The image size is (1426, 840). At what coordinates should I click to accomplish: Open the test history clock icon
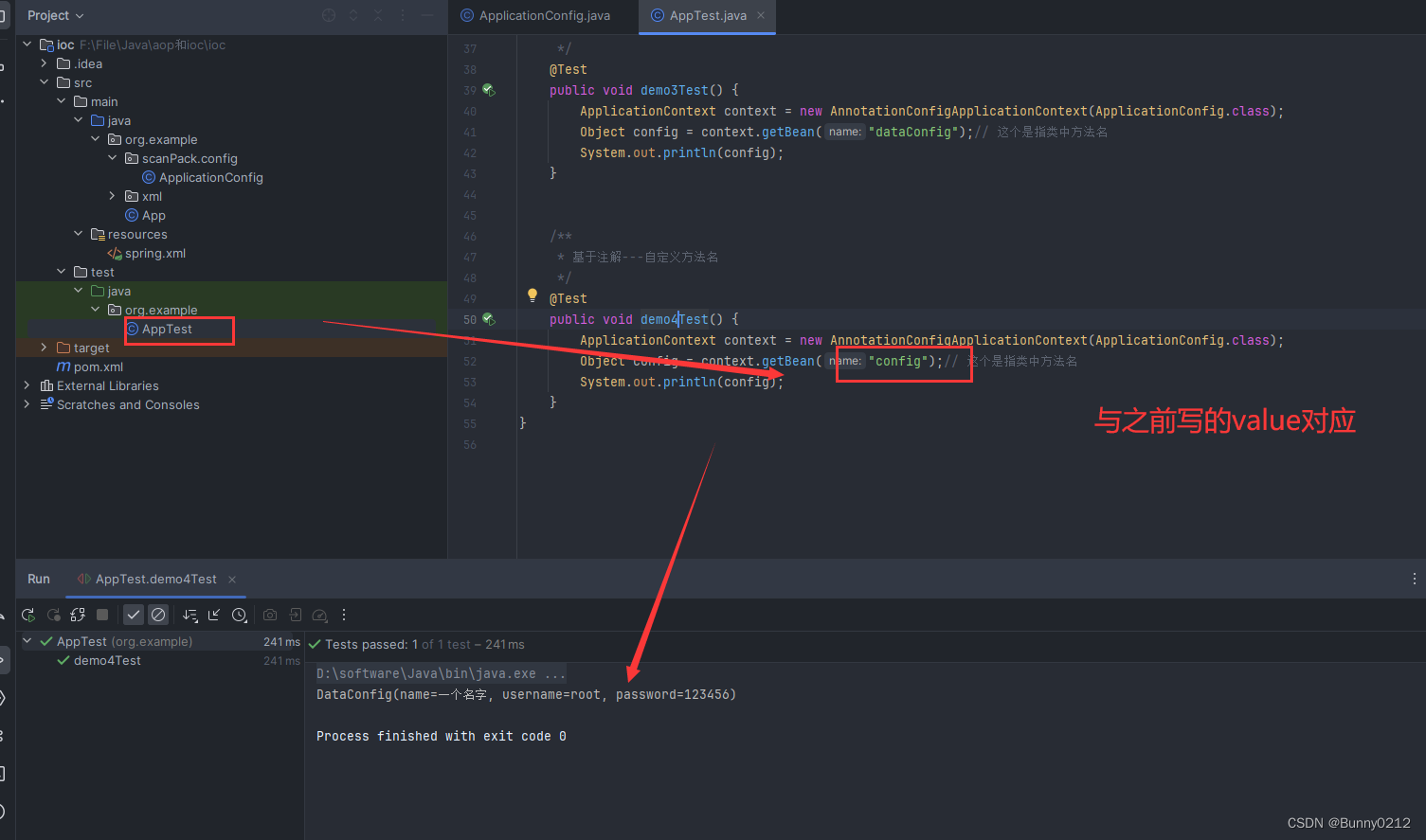pos(240,615)
